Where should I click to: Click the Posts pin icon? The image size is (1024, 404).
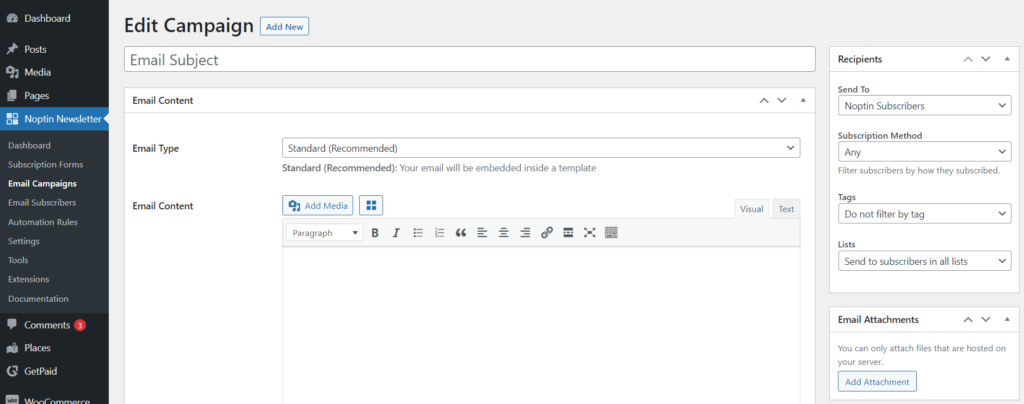12,49
